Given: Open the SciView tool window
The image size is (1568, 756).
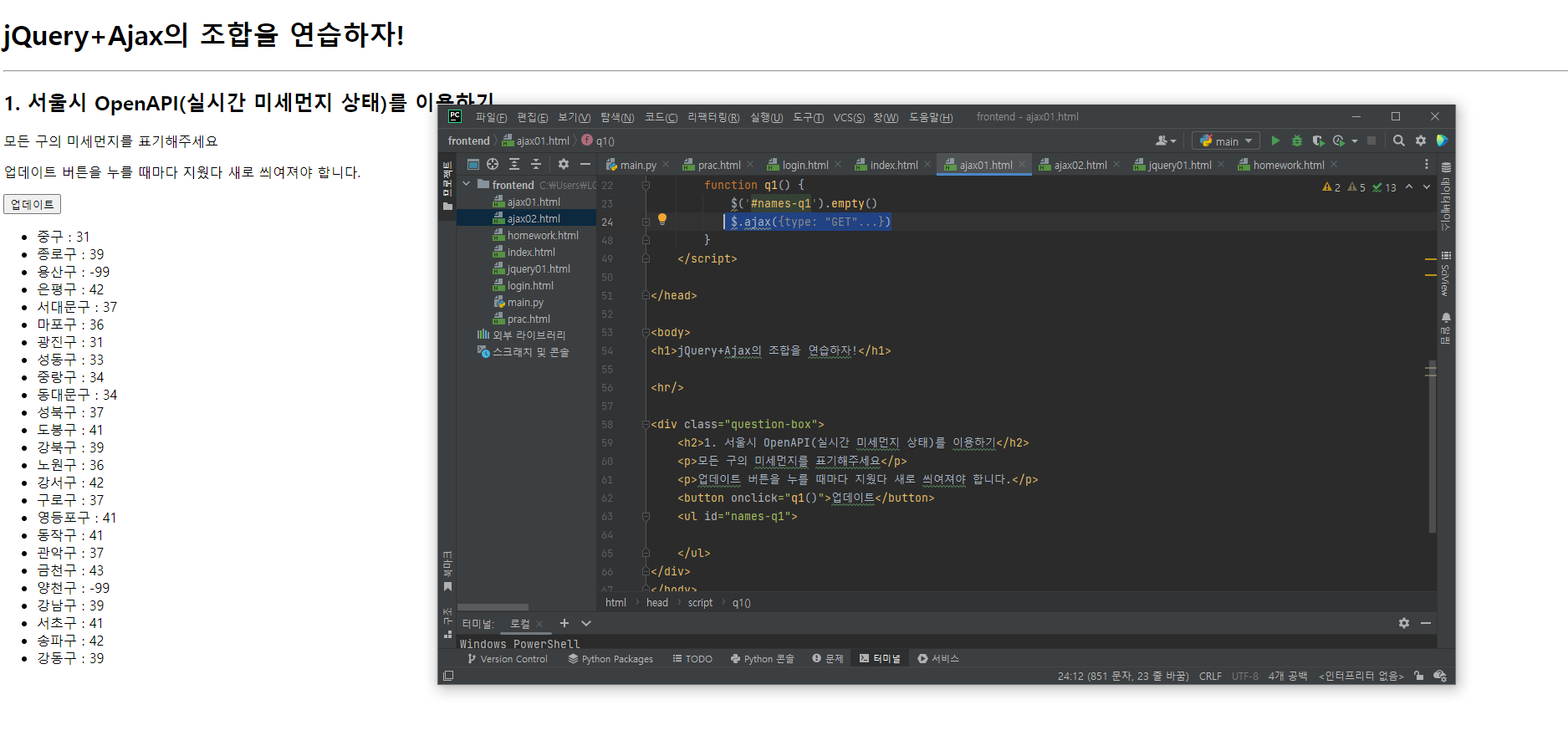Looking at the screenshot, I should pyautogui.click(x=1446, y=273).
